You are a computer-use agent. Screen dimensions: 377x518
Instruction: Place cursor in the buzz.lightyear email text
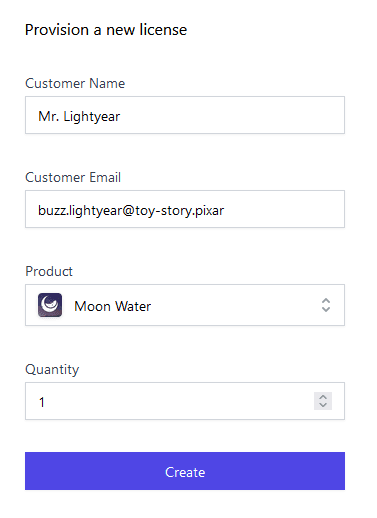(131, 211)
